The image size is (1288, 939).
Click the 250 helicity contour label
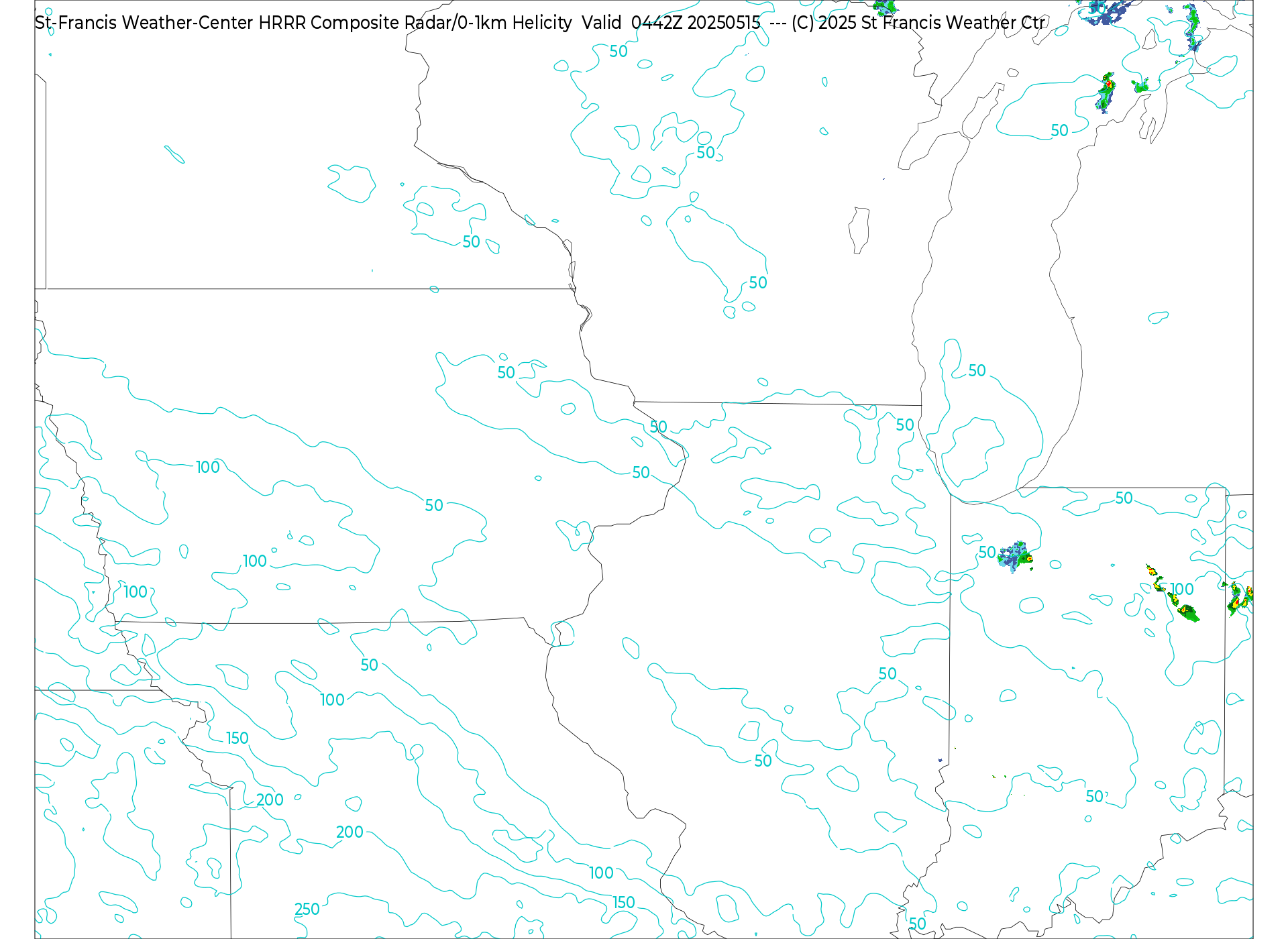tap(307, 909)
